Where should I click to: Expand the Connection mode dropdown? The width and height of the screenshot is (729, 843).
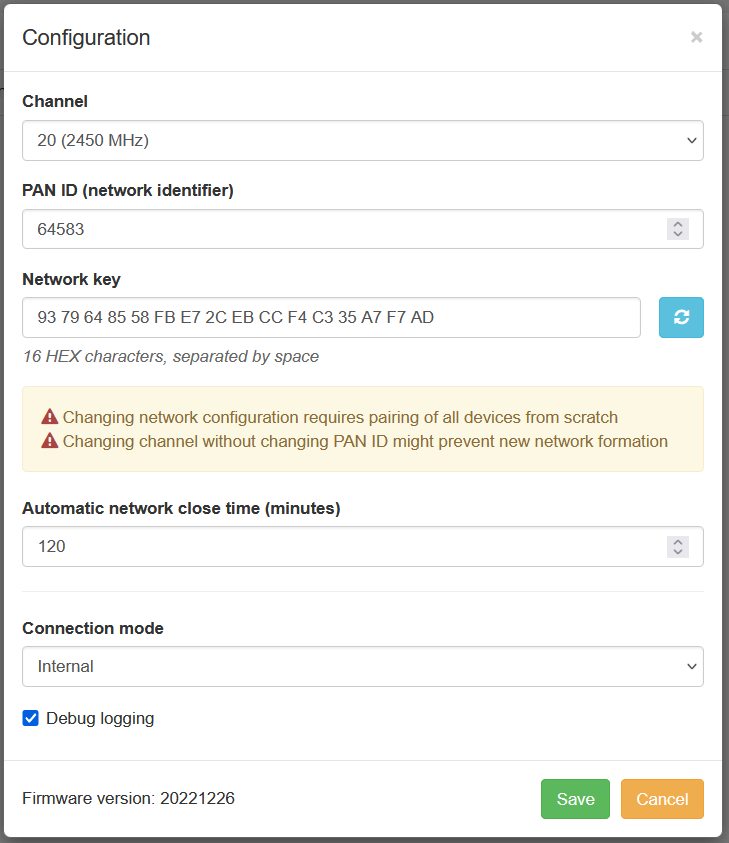tap(362, 667)
